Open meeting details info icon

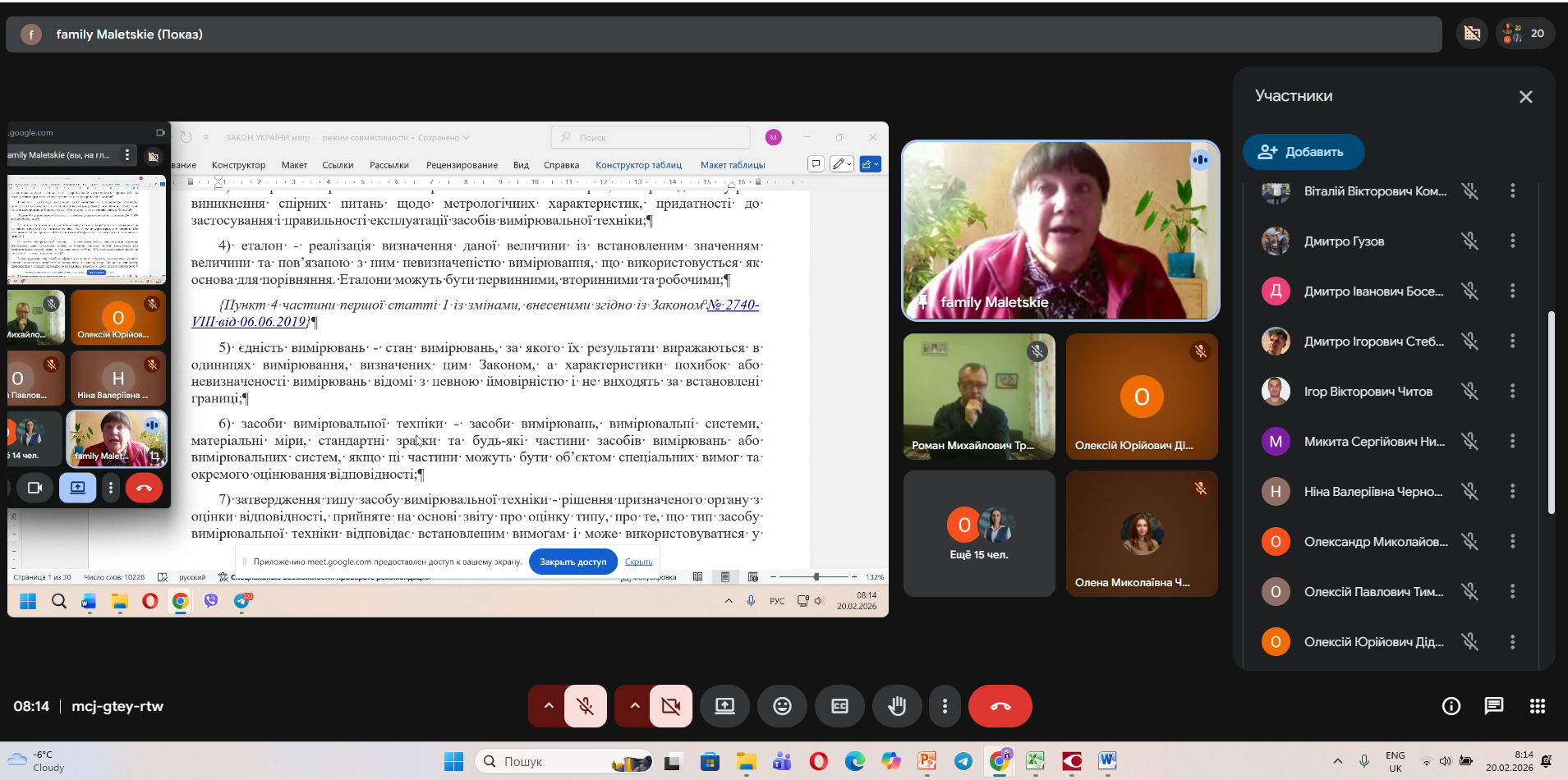tap(1451, 706)
